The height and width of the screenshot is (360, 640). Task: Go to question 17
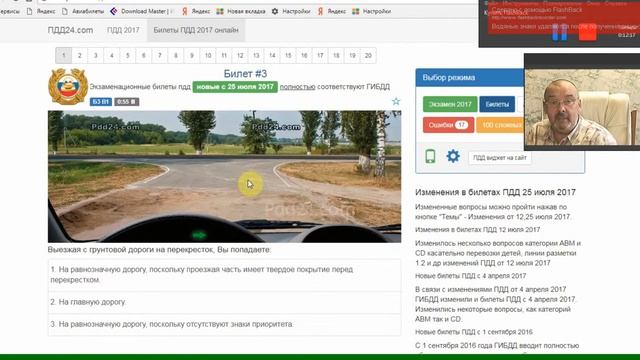click(x=320, y=56)
